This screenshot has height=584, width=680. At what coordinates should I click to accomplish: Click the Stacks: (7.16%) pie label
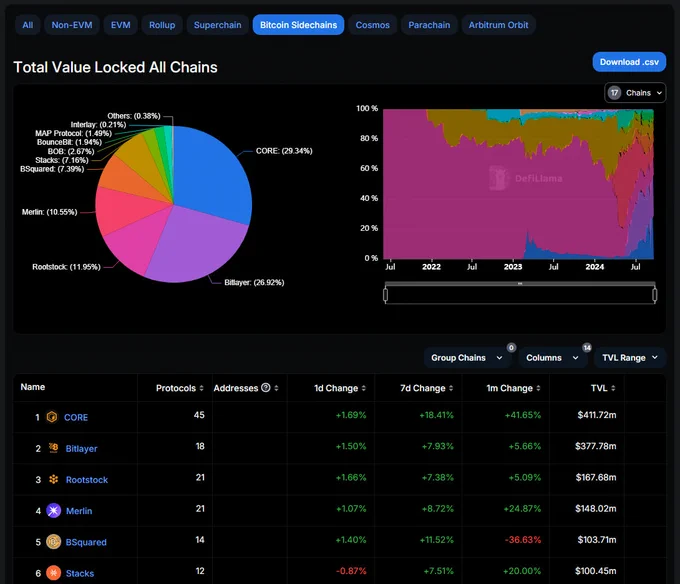click(x=62, y=160)
